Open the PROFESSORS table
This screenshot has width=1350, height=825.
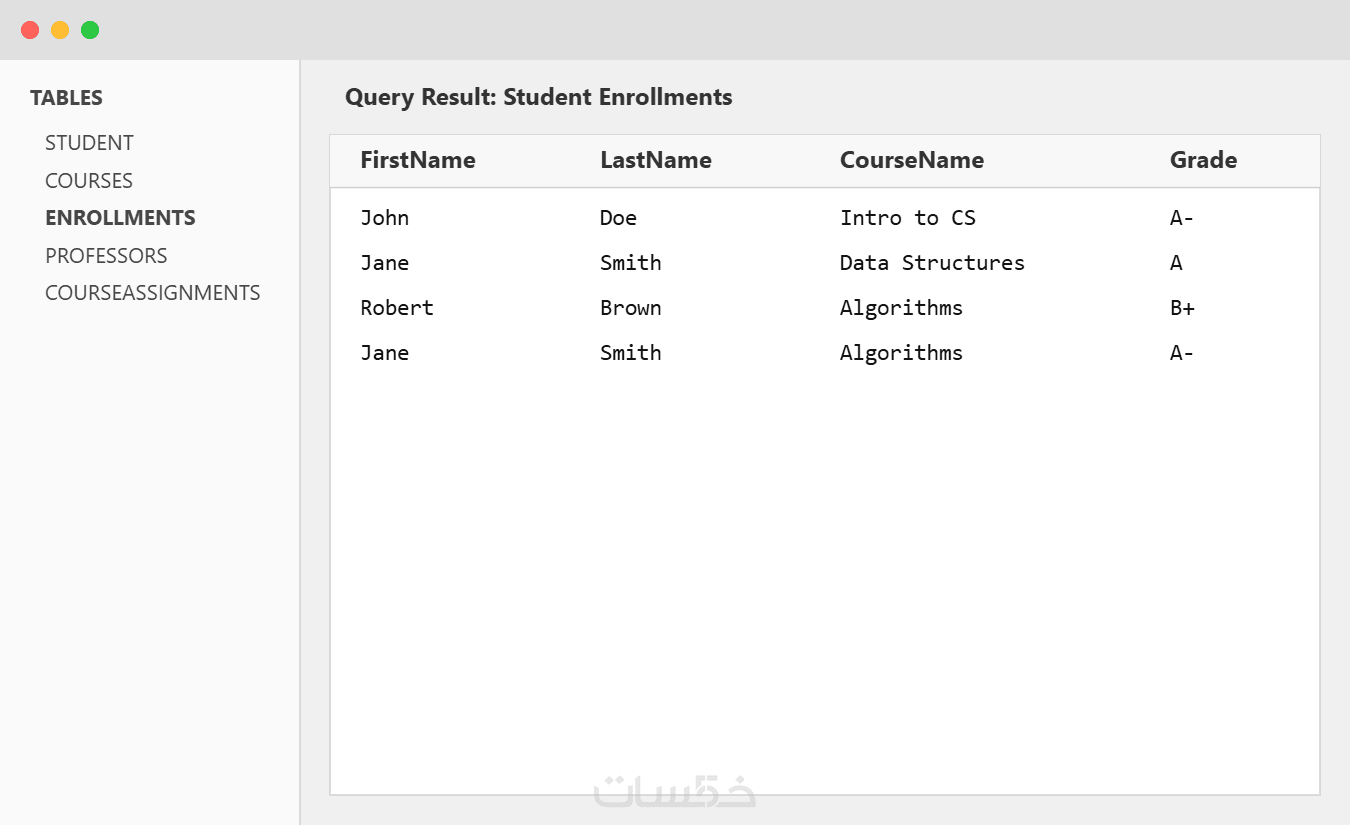pos(106,256)
